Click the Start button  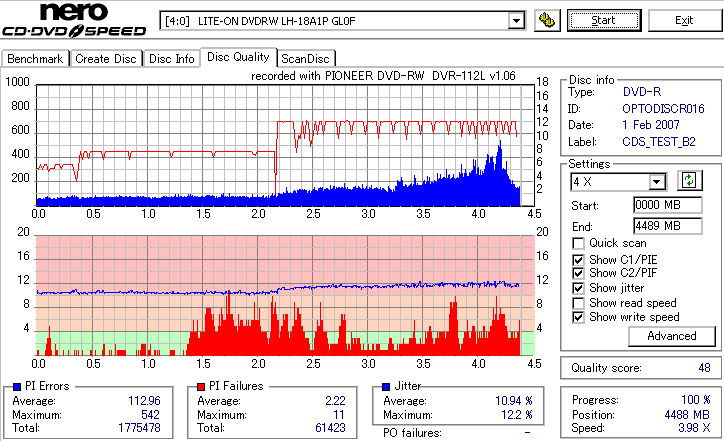604,21
